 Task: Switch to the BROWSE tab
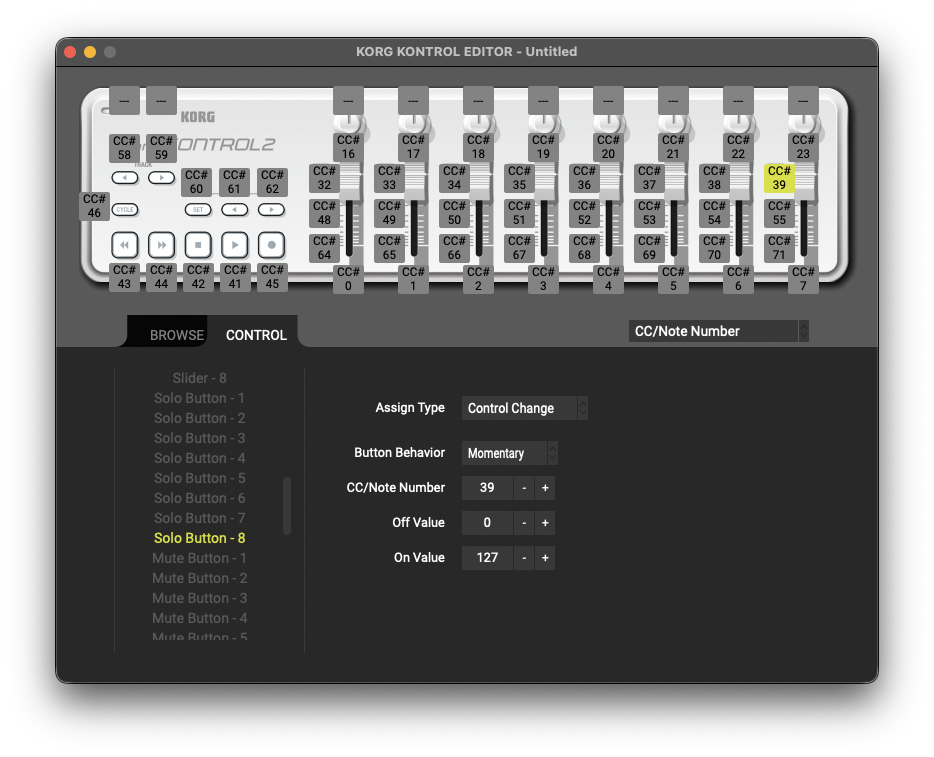coord(177,335)
